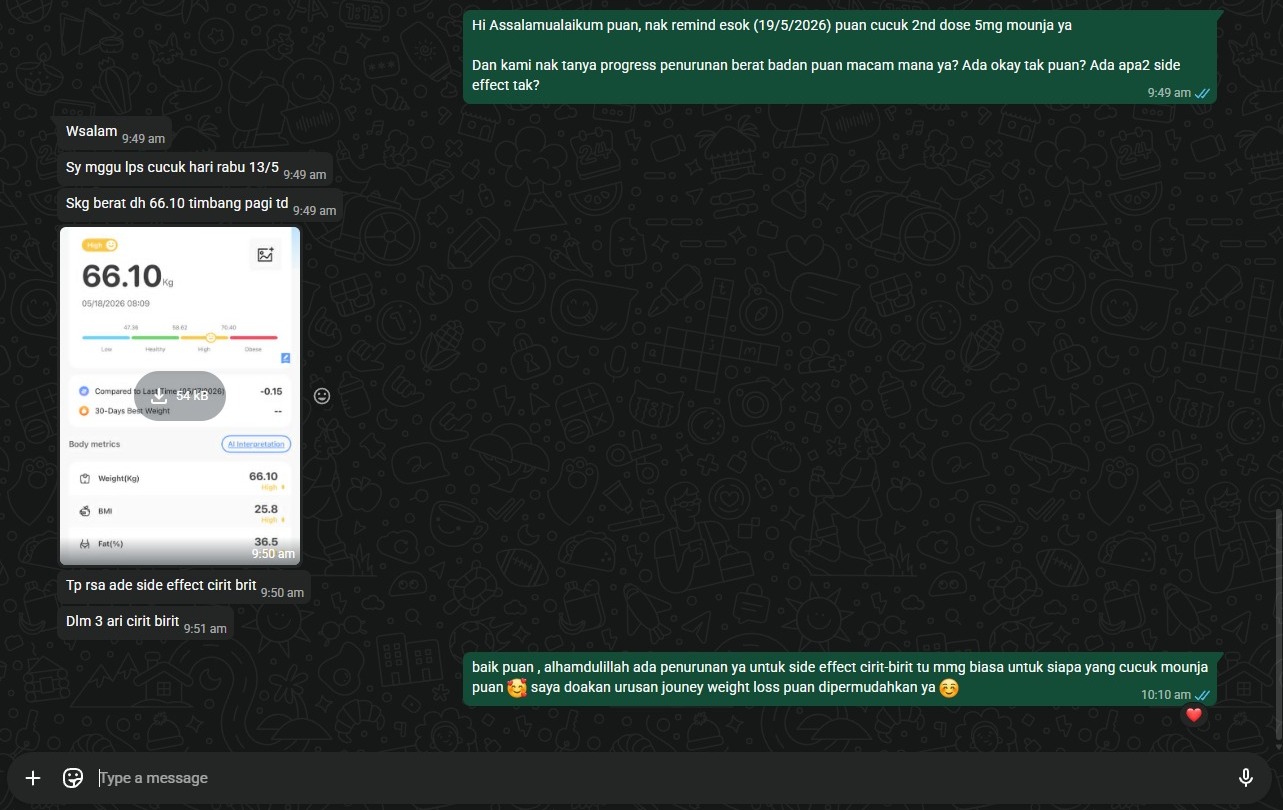
Task: Click message "Sy mggu lps cucuk hari rabu 13/5"
Action: (195, 169)
